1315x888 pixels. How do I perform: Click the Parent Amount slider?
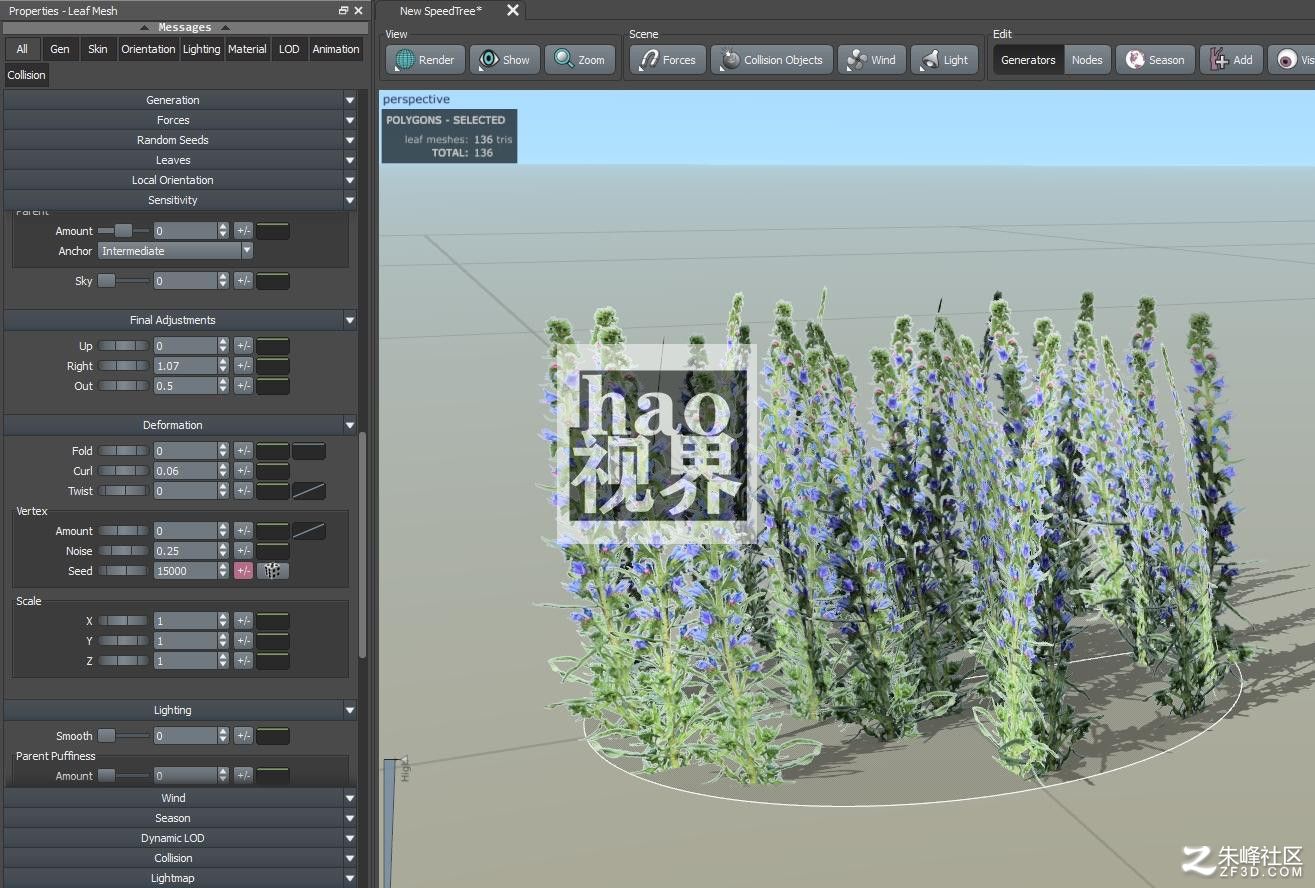123,231
